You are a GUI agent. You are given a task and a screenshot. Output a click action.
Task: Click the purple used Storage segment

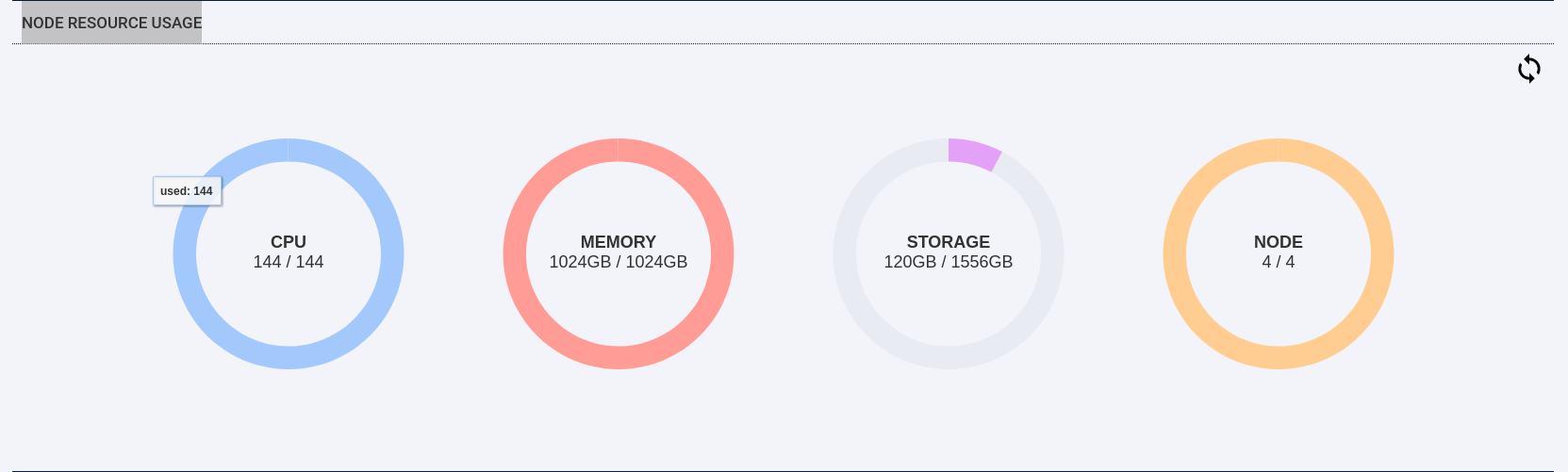coord(974,154)
